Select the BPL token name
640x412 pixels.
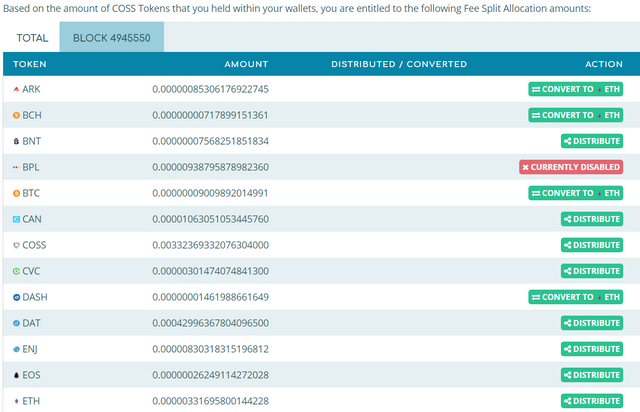click(31, 167)
